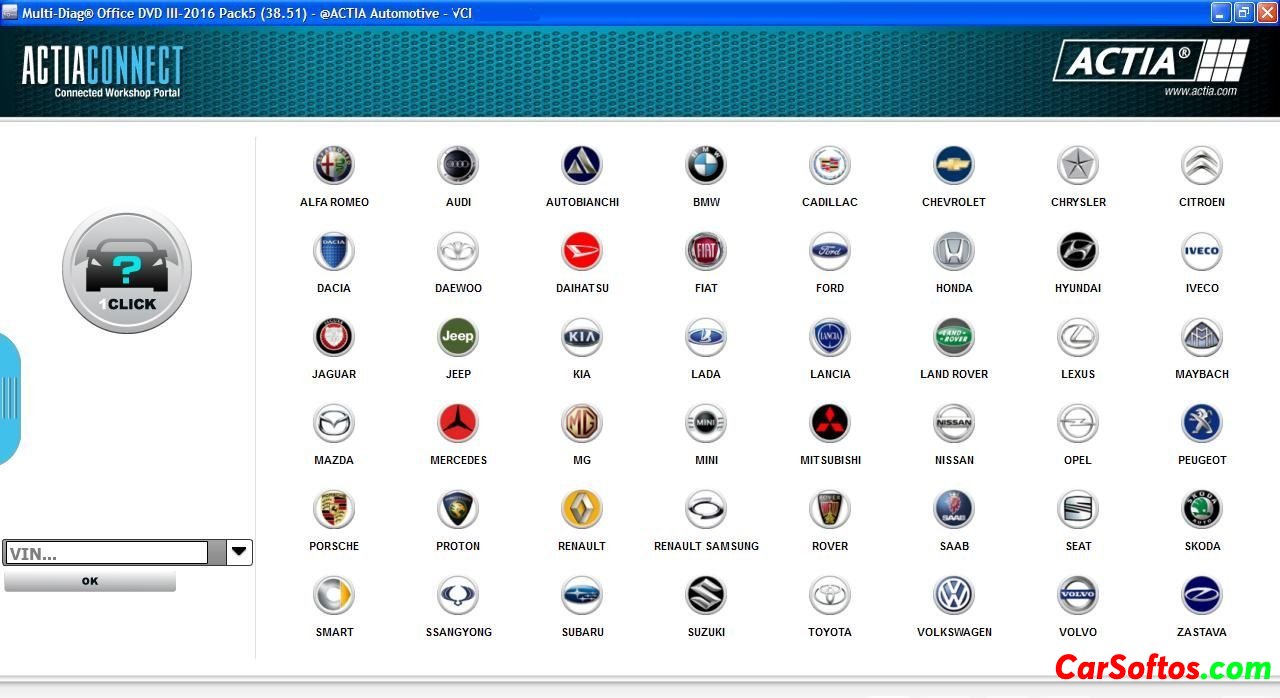Select the Volvo logo
Screen dimensions: 1280x698
coord(1078,596)
